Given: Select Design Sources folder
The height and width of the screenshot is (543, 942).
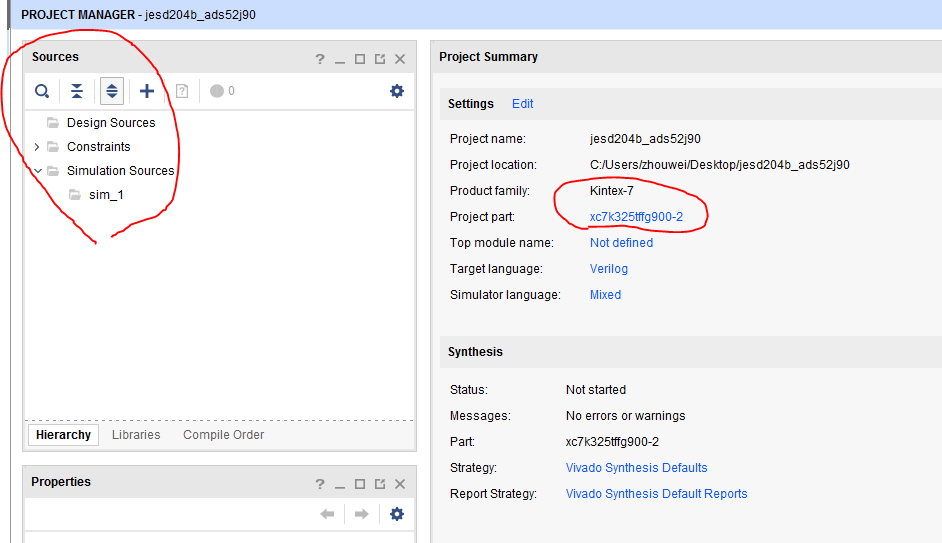Looking at the screenshot, I should coord(111,123).
